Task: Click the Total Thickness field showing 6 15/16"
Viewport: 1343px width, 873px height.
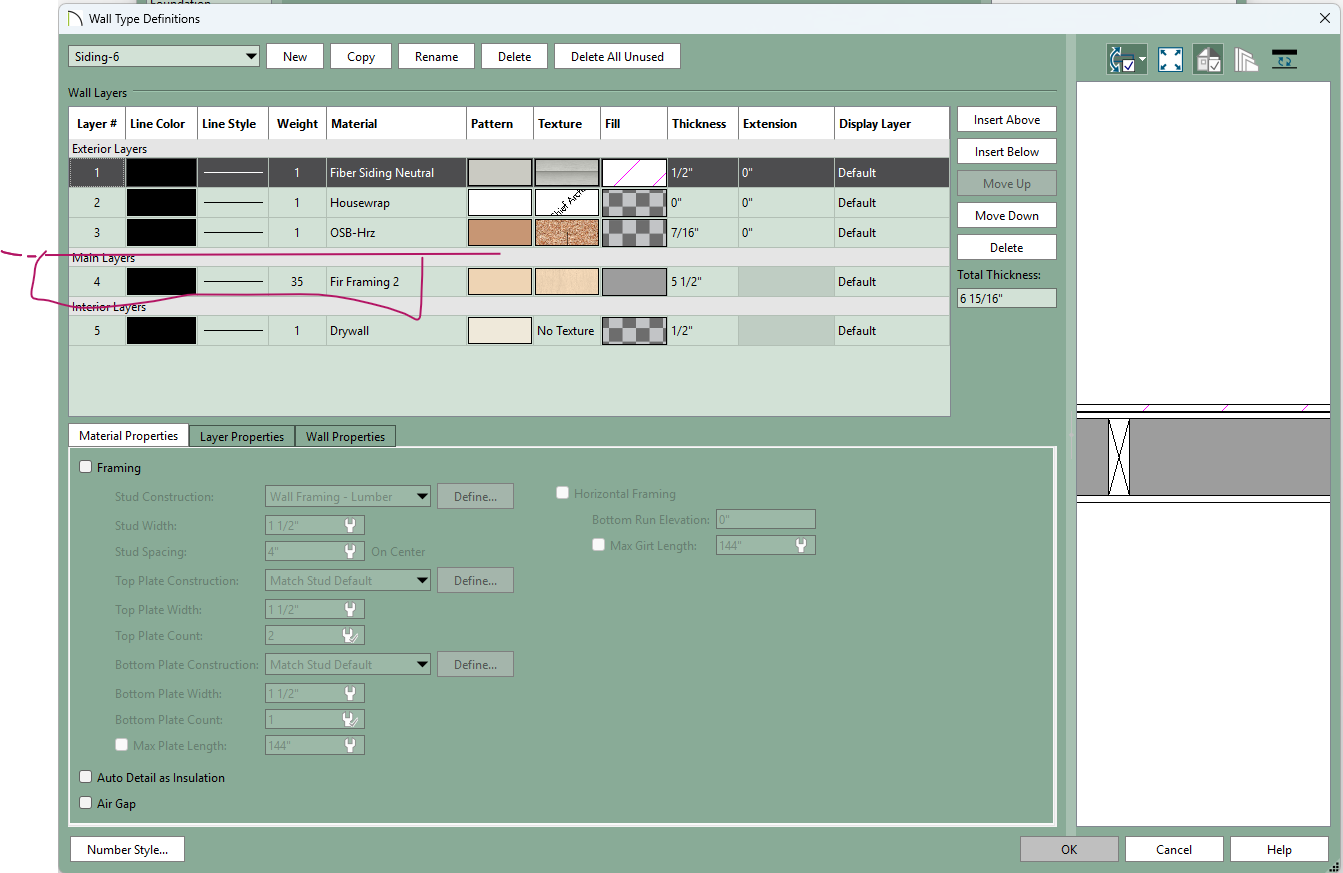Action: 1006,298
